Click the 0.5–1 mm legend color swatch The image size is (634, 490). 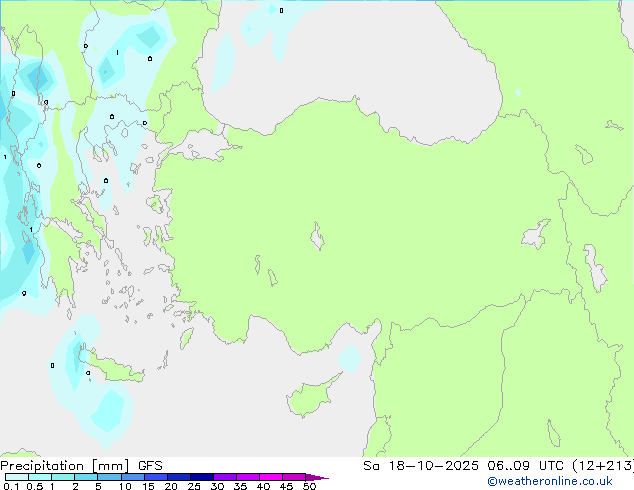40,477
